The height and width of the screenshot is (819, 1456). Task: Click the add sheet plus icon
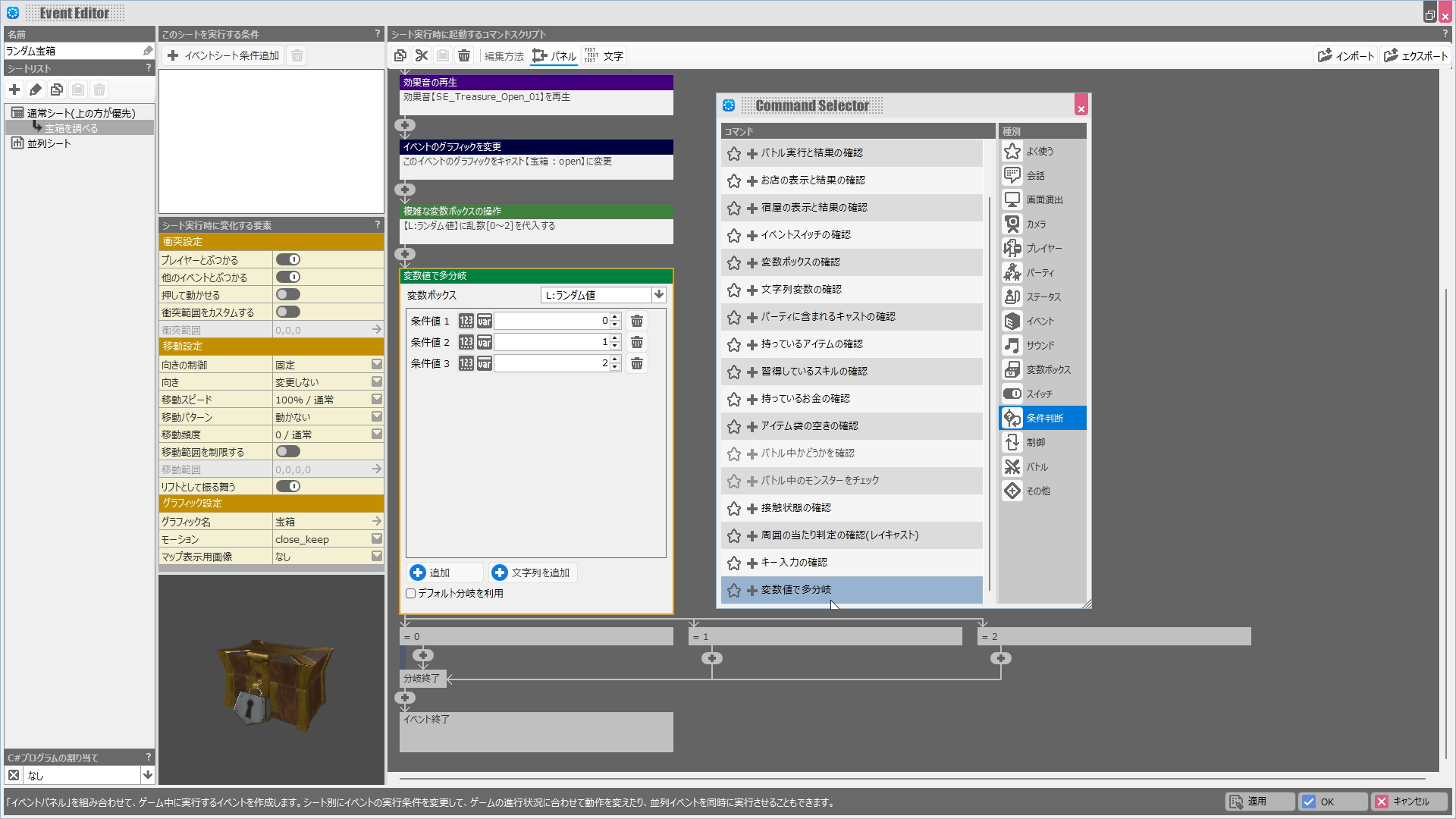pos(14,89)
